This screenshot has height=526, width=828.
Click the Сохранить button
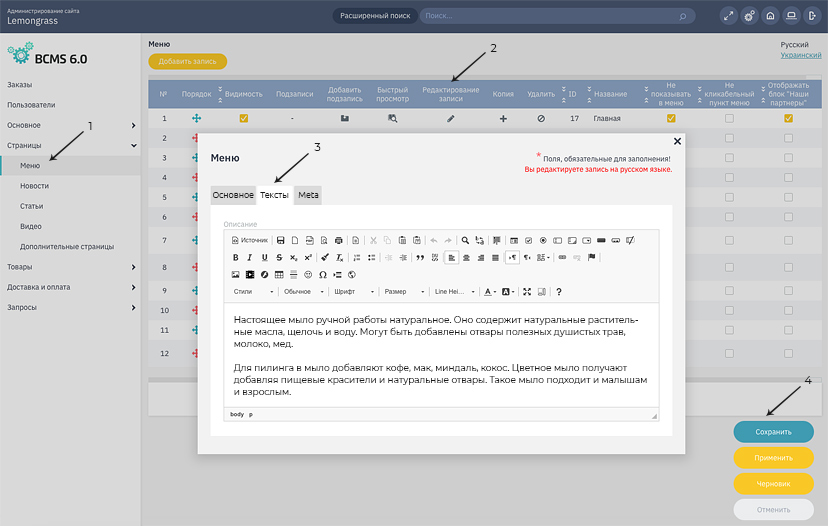[x=773, y=432]
